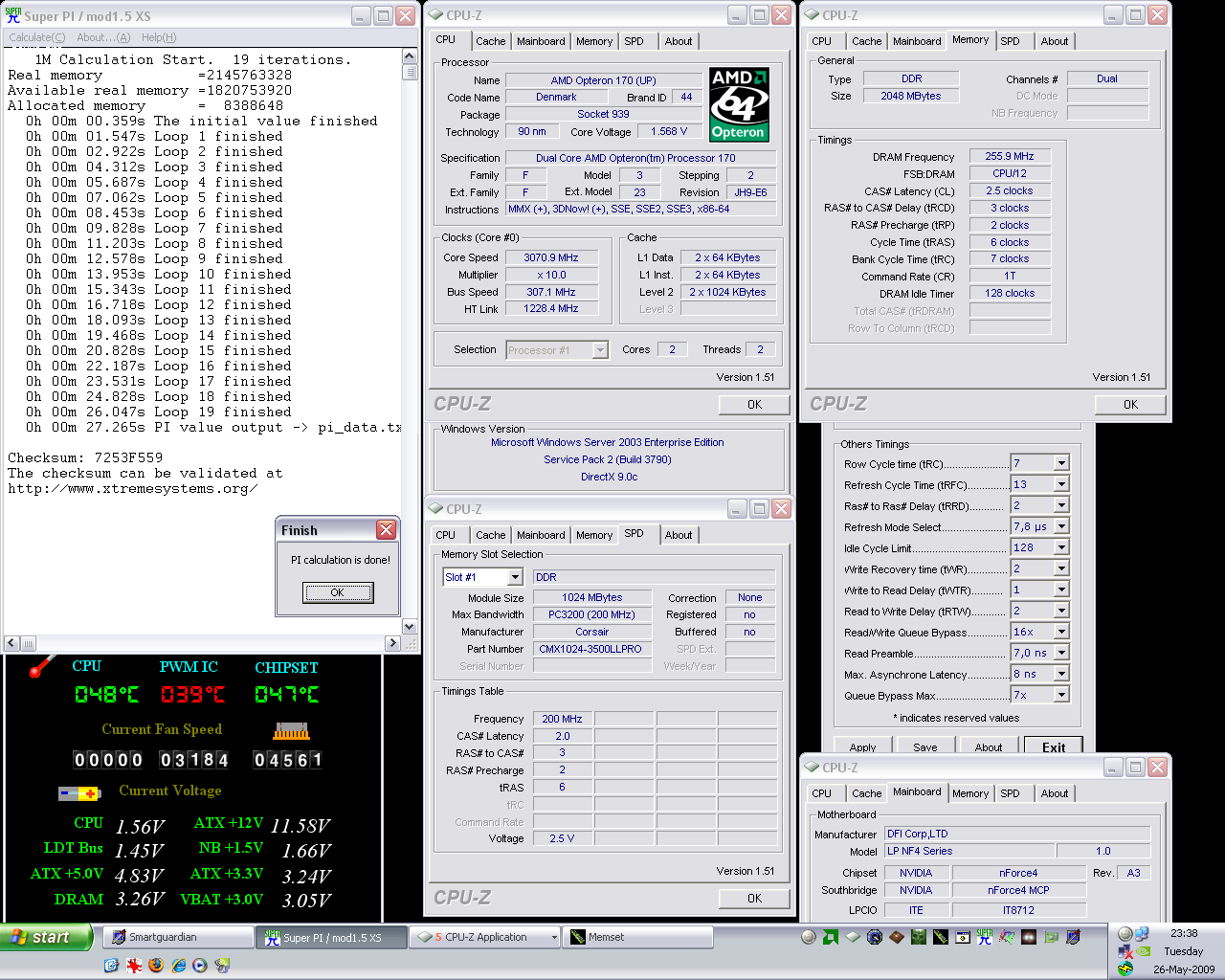Switch to SPD tab in CPU-Z Memory window

[1010, 41]
